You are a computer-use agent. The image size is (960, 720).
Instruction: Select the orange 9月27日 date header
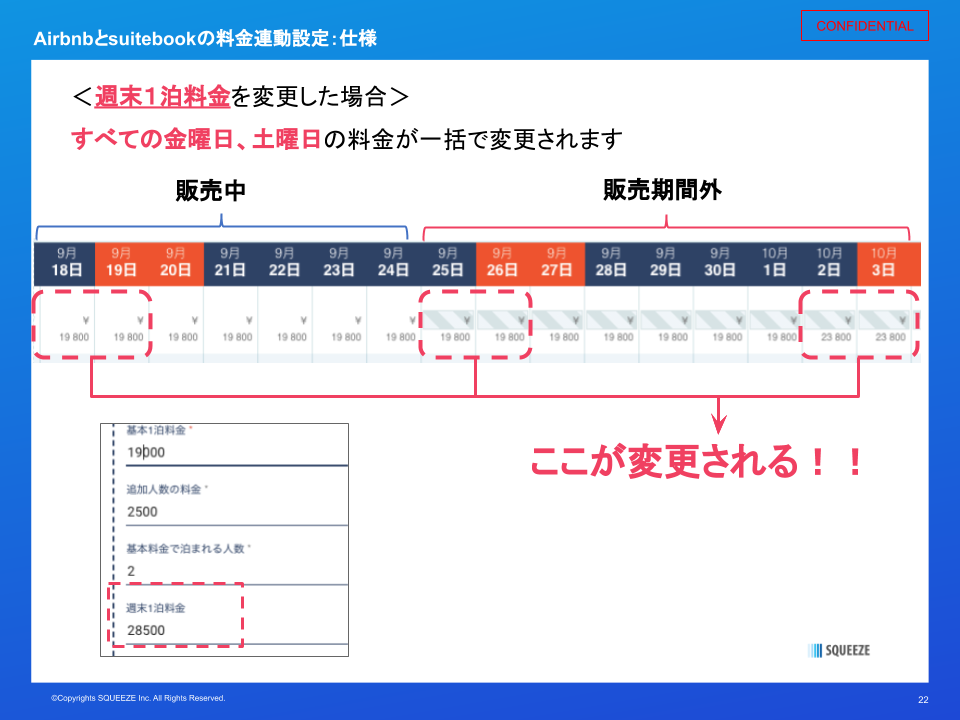pos(557,264)
